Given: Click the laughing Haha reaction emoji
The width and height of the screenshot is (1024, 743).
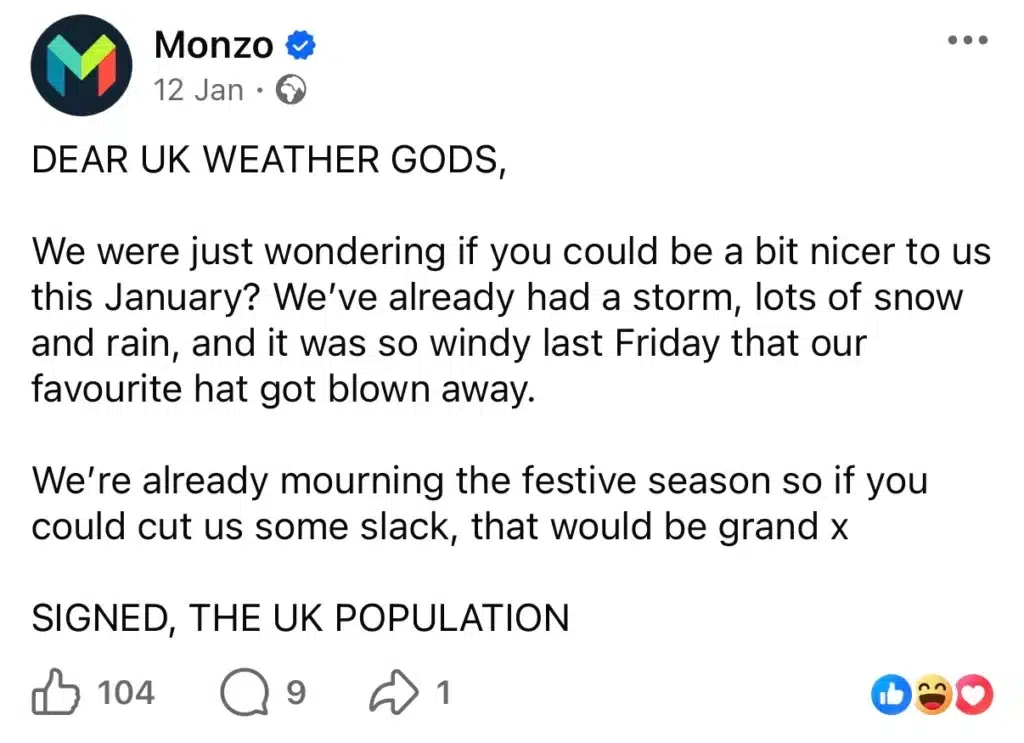Looking at the screenshot, I should click(x=931, y=693).
